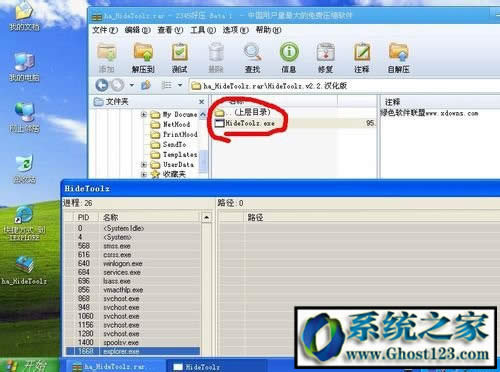Click the Find (查找) magnifier icon
The width and height of the screenshot is (500, 372).
[252, 53]
